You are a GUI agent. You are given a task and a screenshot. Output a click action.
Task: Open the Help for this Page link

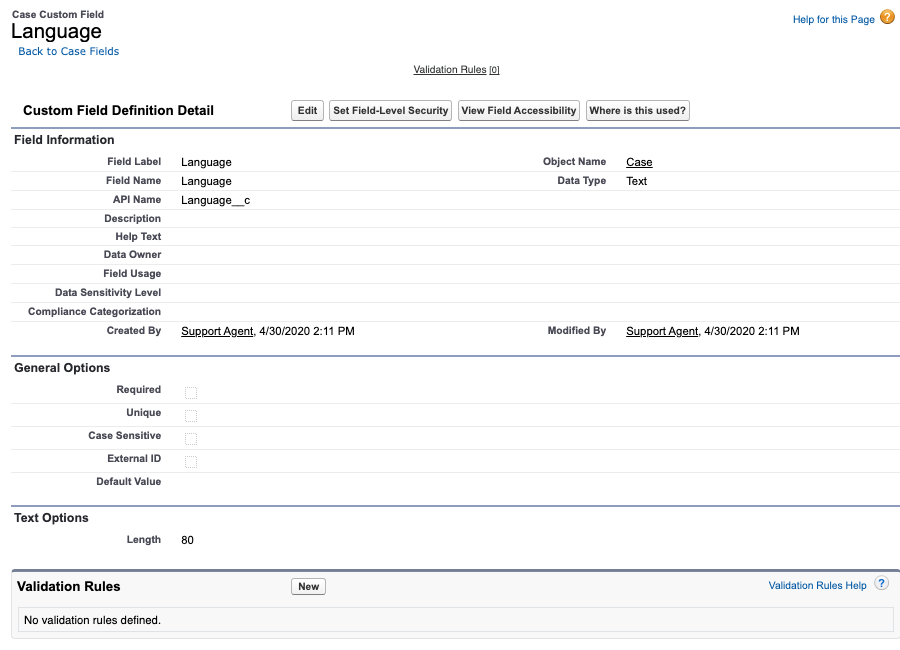833,20
